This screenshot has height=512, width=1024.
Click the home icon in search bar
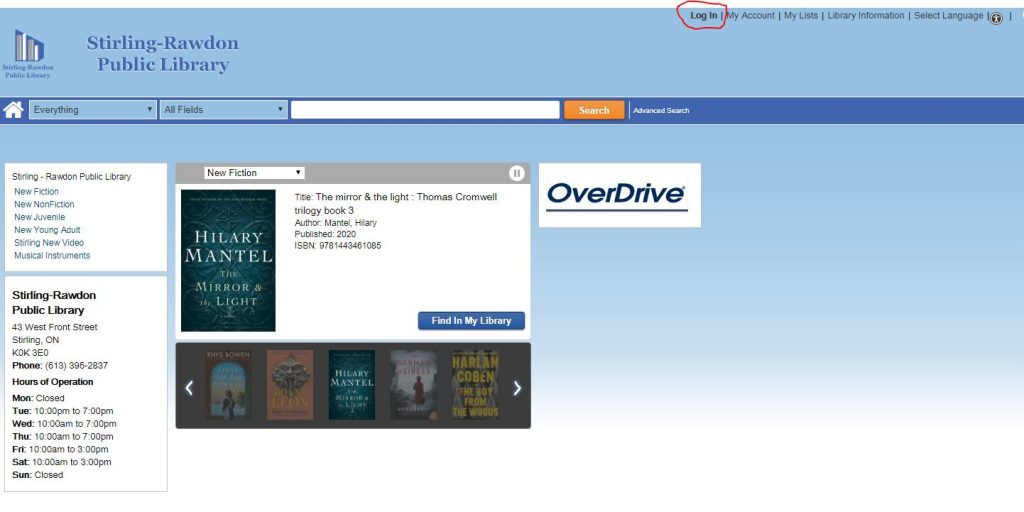point(14,110)
